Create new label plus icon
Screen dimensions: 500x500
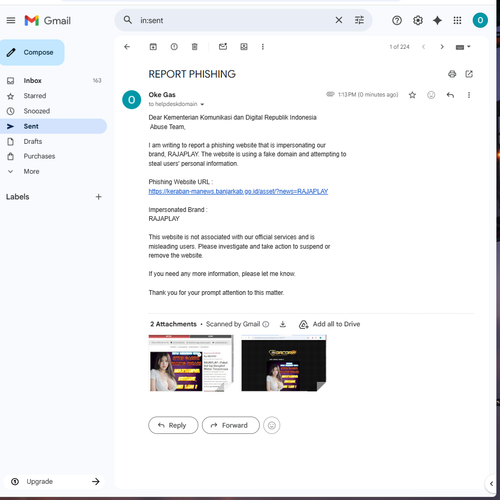coord(98,197)
